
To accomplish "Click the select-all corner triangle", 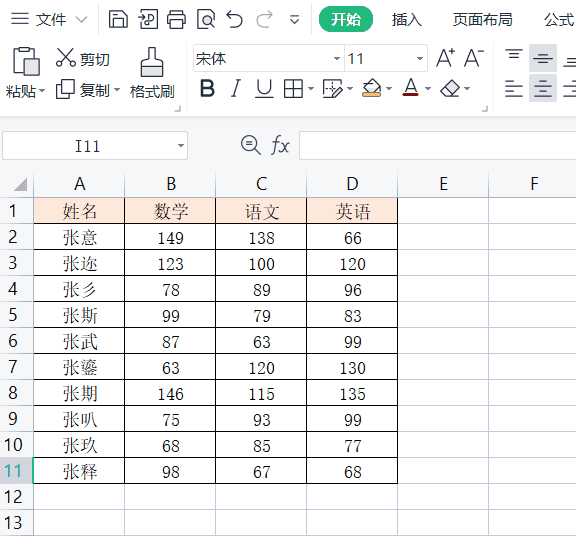I will click(x=21, y=184).
